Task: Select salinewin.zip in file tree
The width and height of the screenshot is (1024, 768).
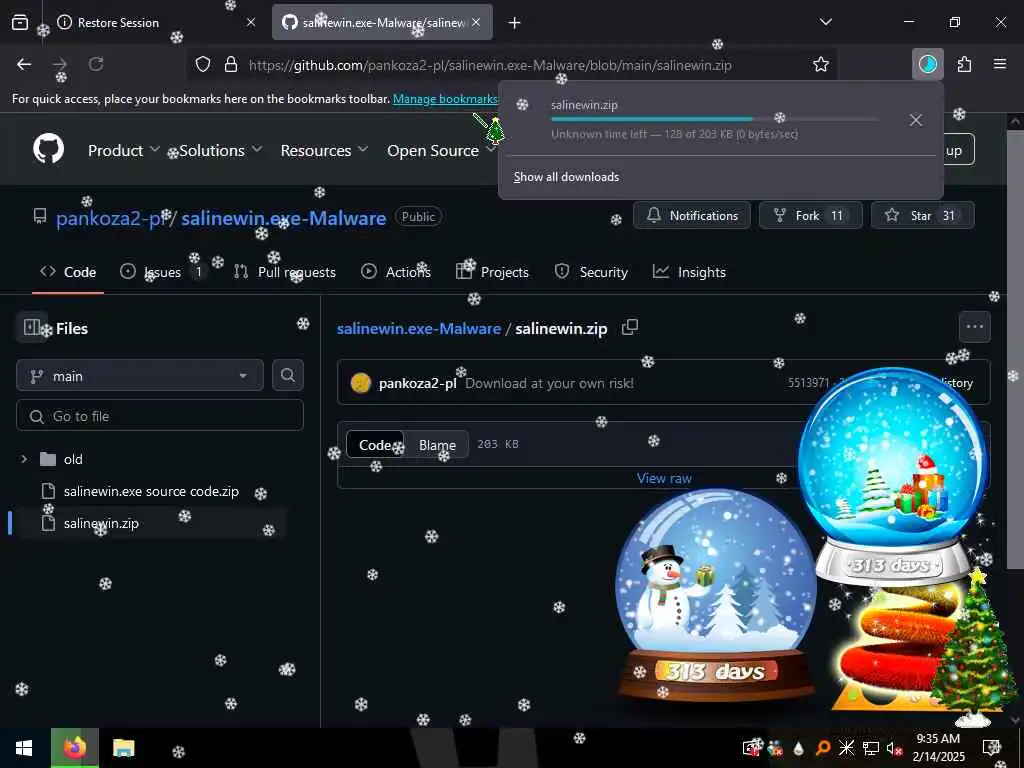Action: 101,523
